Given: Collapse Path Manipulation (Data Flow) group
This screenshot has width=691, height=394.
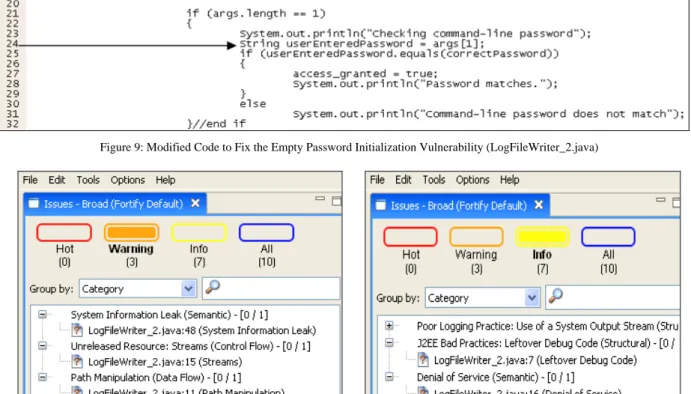Looking at the screenshot, I should [x=42, y=377].
